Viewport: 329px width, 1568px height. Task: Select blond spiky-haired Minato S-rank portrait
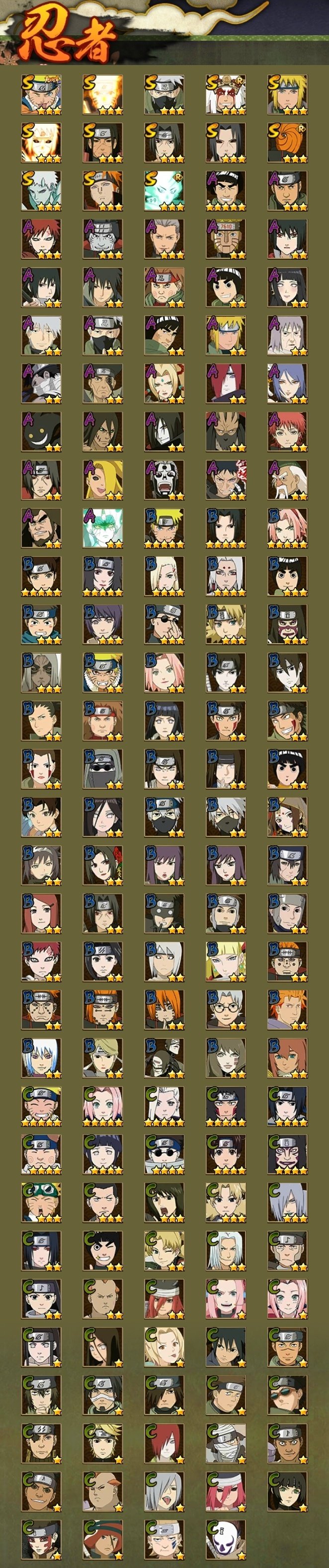[x=287, y=95]
